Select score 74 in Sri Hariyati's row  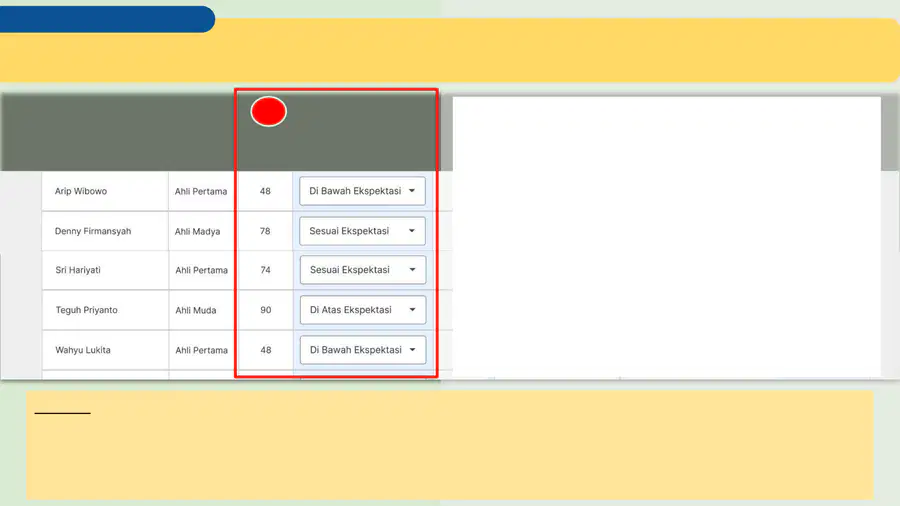click(265, 270)
